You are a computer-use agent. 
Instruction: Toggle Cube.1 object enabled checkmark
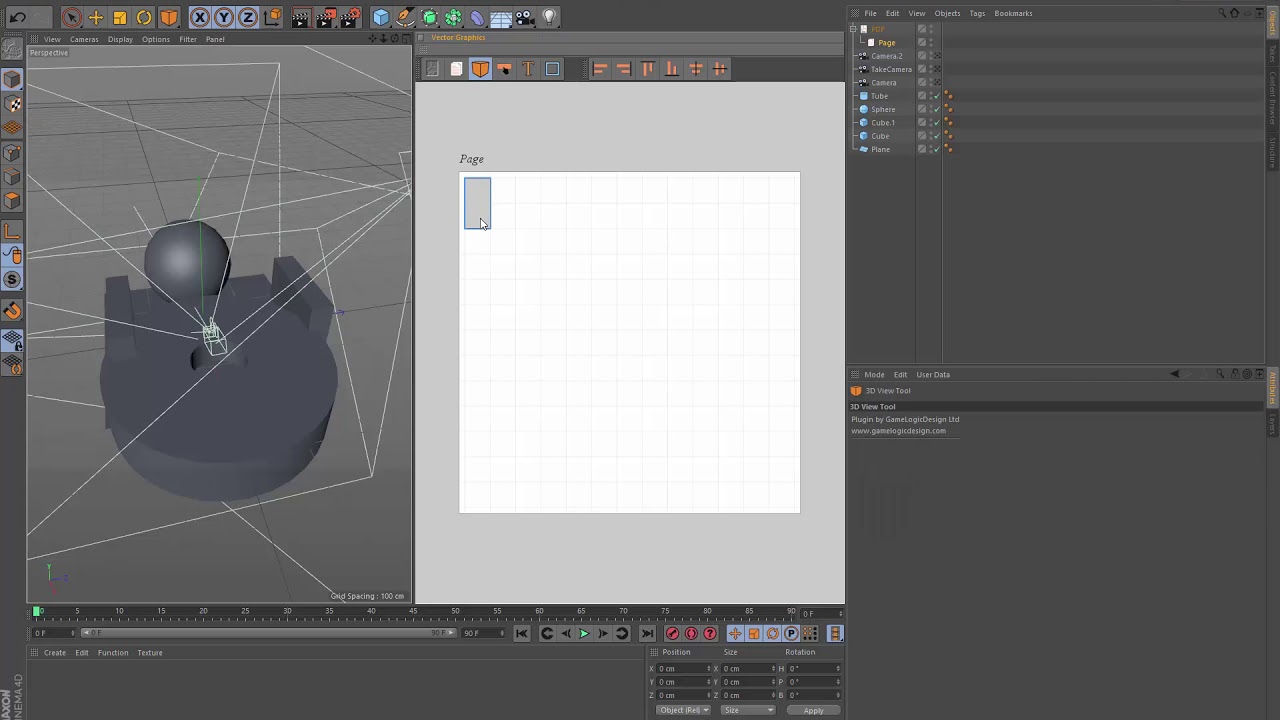937,122
